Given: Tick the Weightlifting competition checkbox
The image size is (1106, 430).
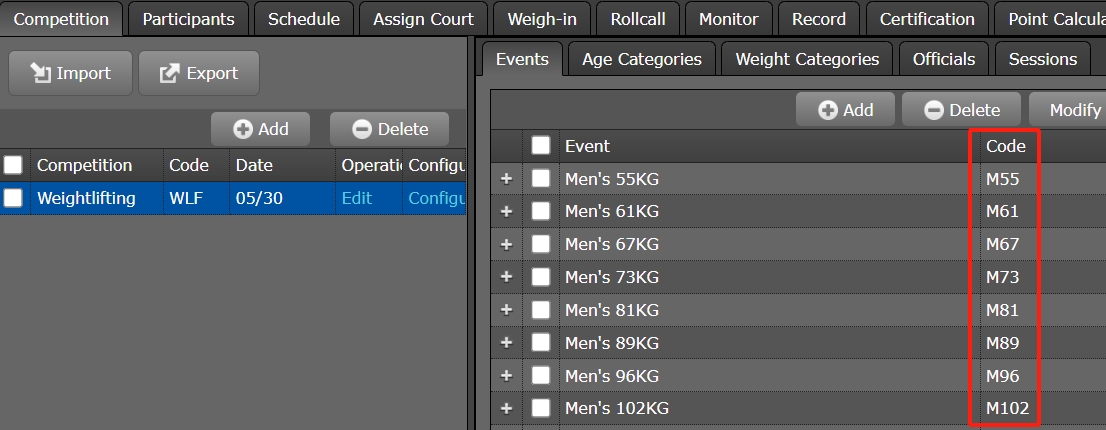Looking at the screenshot, I should click(x=13, y=198).
